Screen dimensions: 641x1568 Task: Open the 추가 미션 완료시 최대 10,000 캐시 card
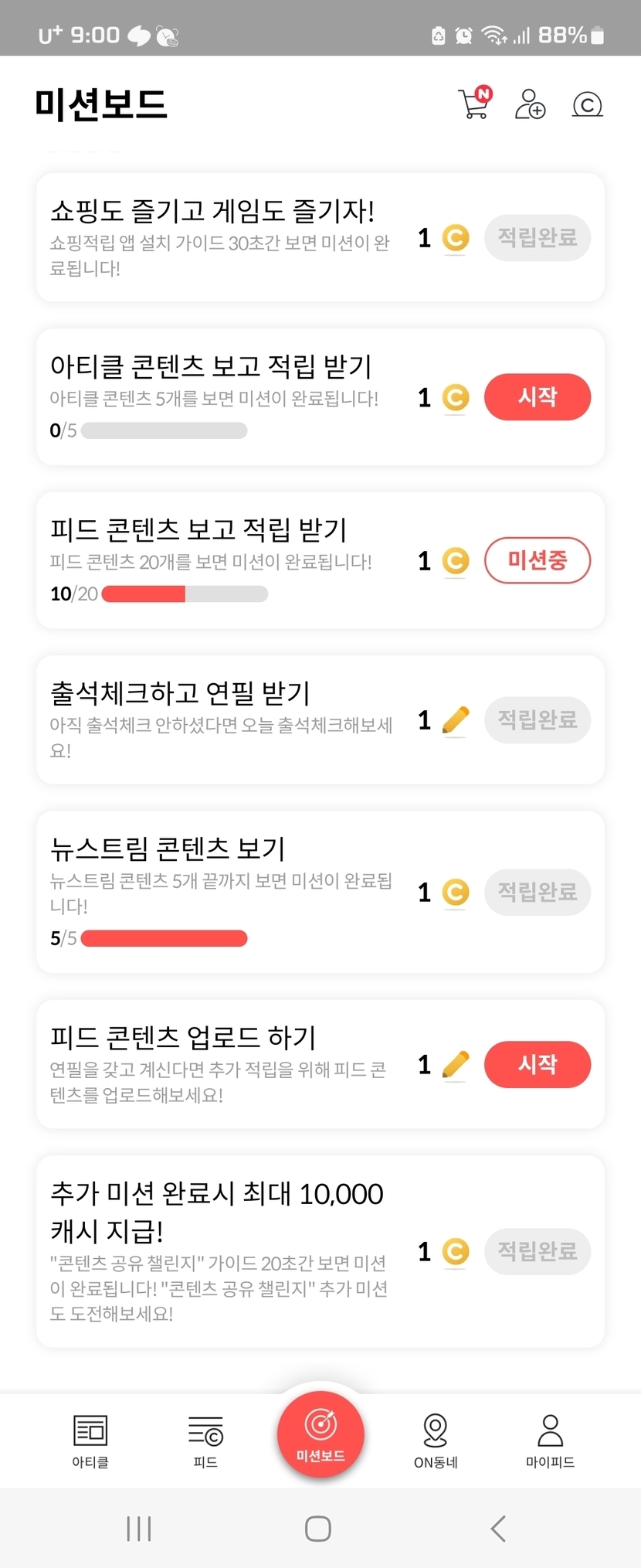(220, 1250)
